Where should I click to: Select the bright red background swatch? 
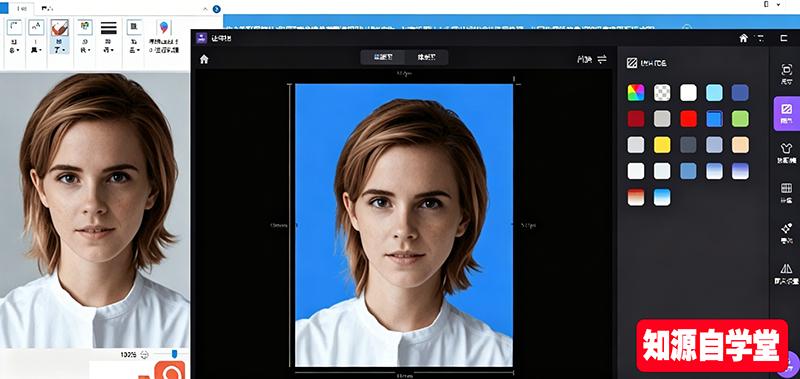pos(688,119)
